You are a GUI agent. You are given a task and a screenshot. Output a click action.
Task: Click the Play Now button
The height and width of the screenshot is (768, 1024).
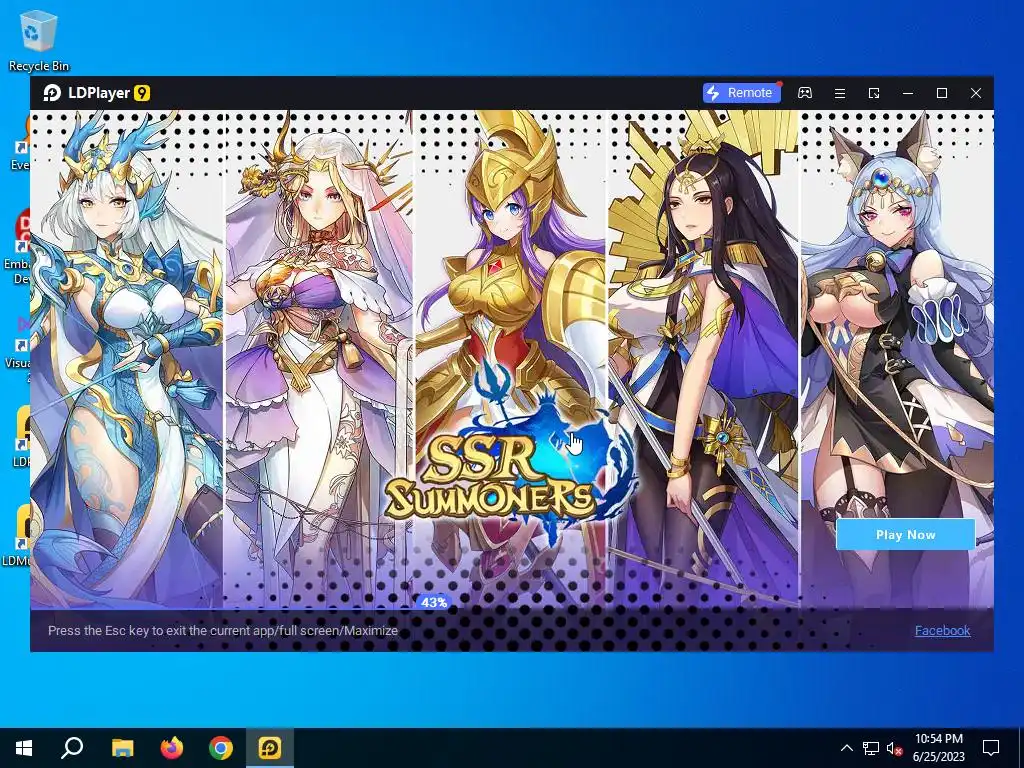[x=905, y=535]
